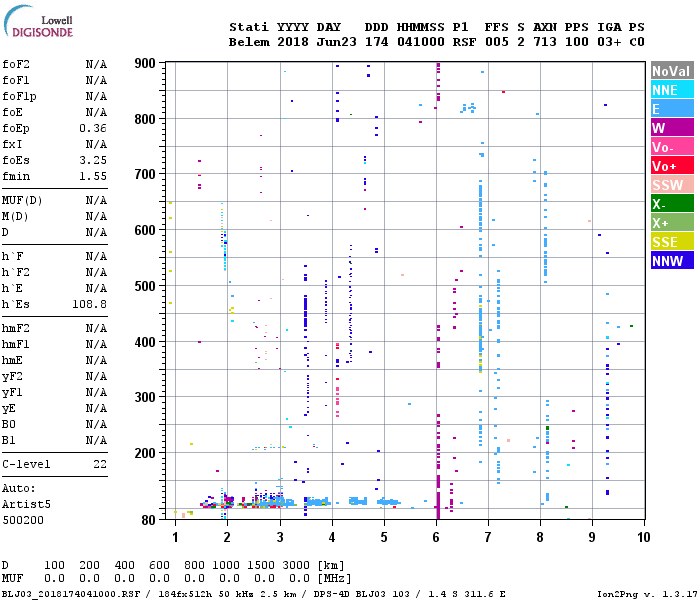Click the fxI parameter label
The image size is (700, 600).
[12, 144]
